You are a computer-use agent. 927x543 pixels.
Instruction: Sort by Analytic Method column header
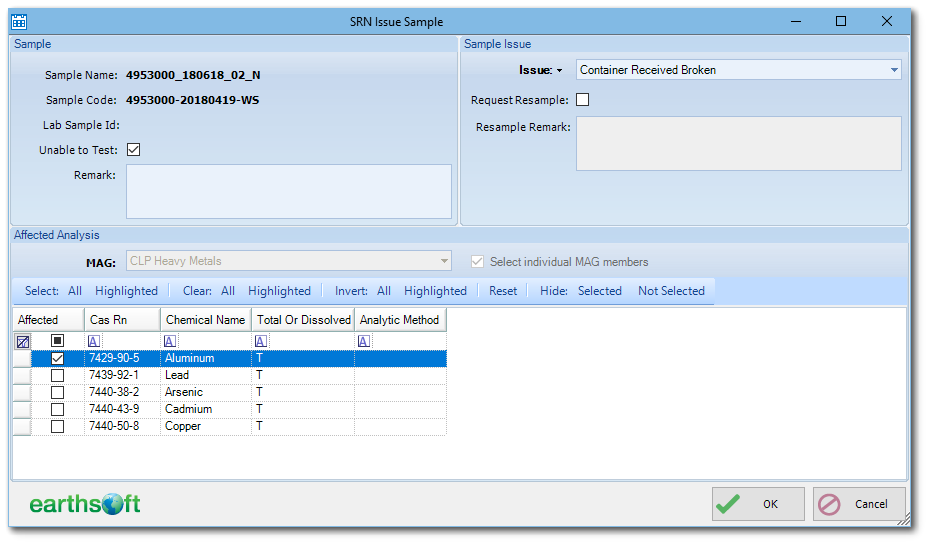[400, 319]
